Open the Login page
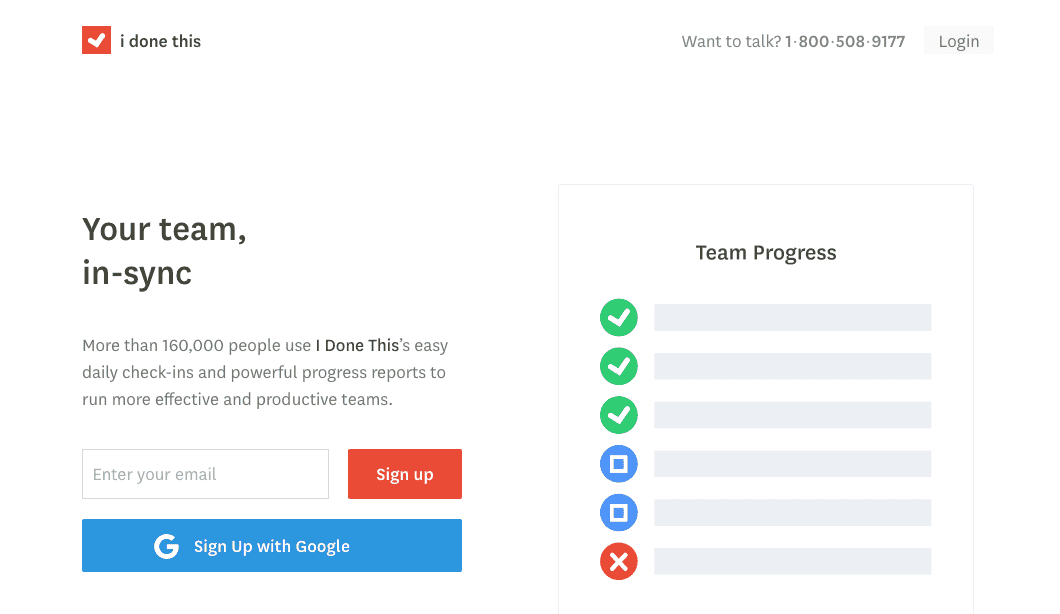This screenshot has width=1060, height=614. coord(958,41)
